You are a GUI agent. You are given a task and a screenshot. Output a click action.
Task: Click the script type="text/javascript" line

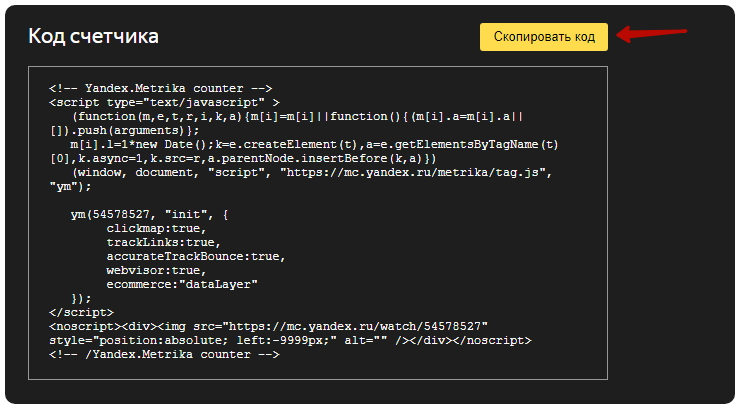164,102
